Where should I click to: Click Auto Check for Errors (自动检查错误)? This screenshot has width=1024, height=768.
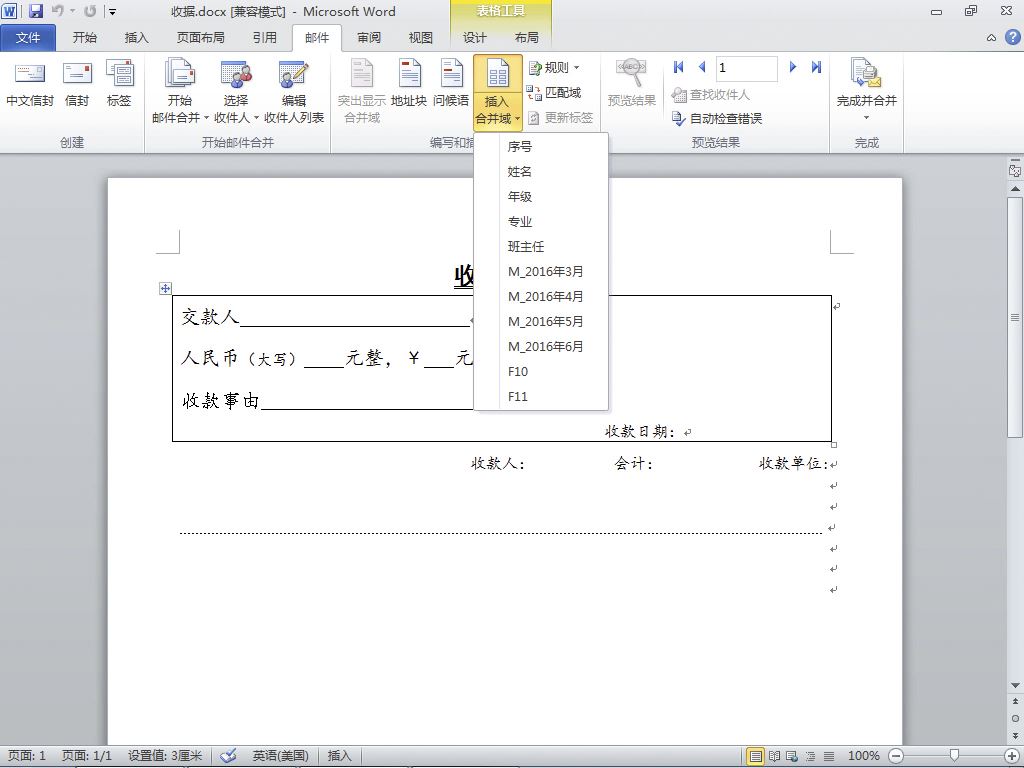click(x=717, y=118)
